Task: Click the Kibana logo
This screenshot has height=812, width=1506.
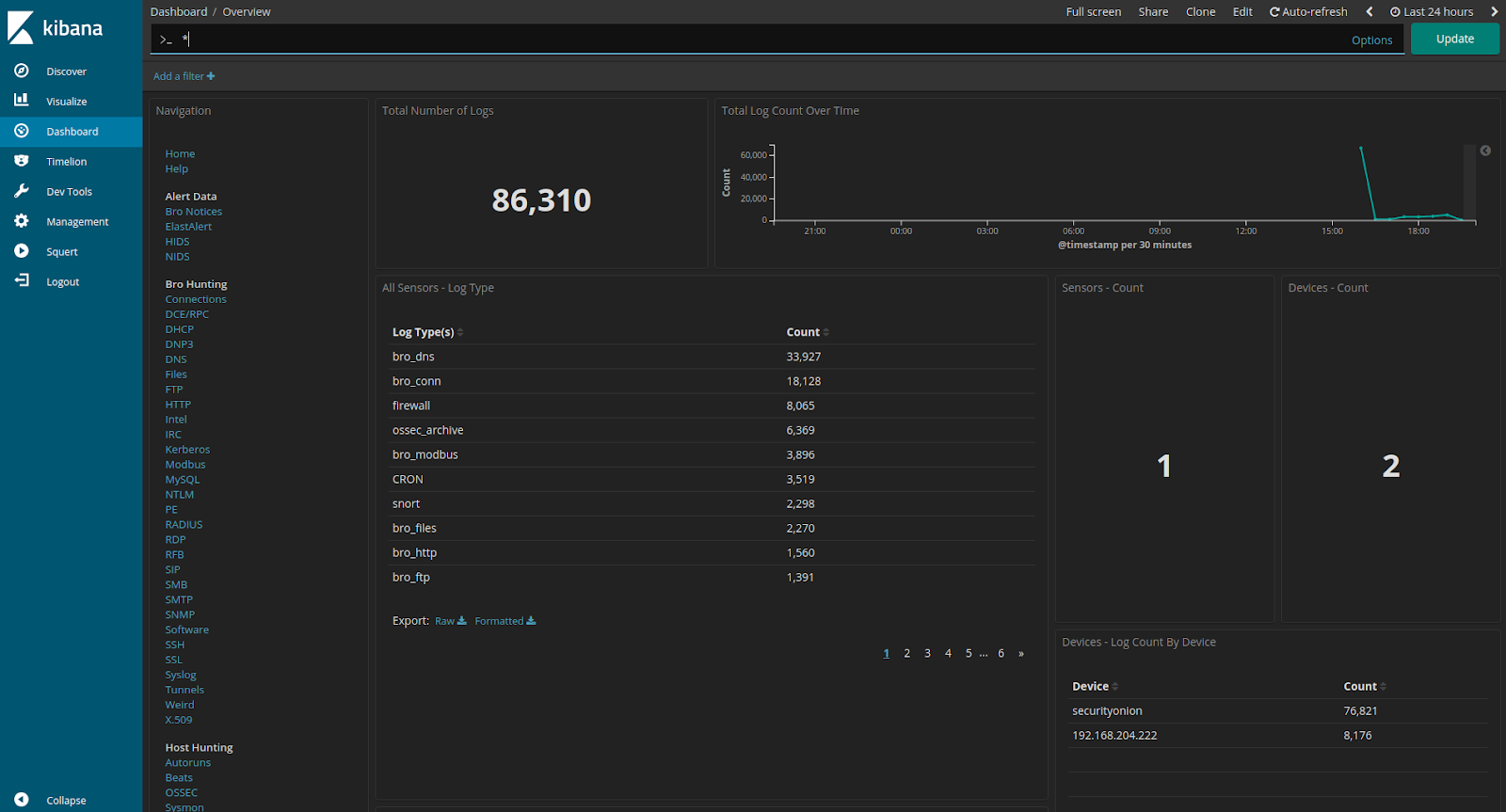Action: (56, 27)
